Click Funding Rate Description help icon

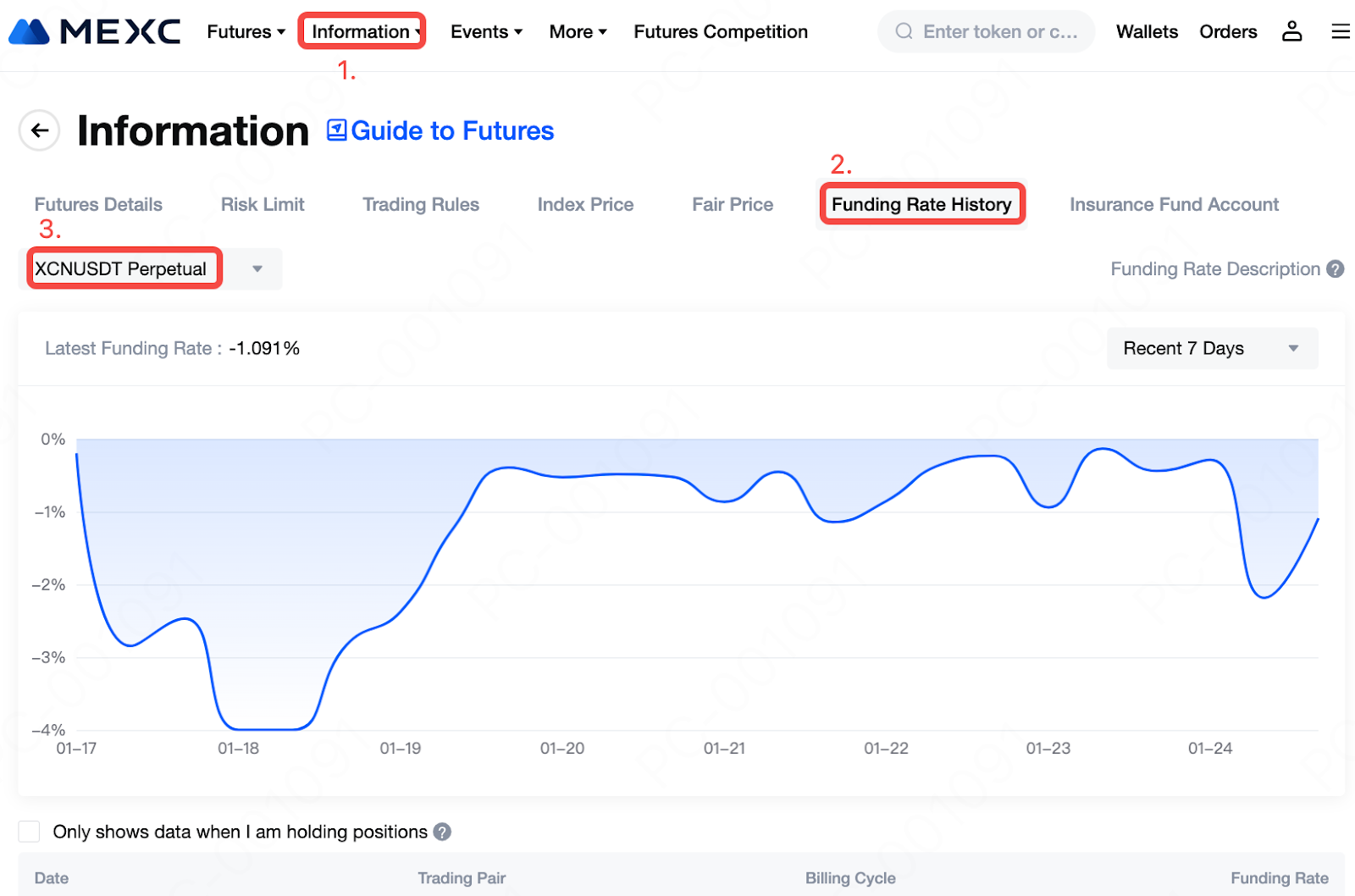1336,269
